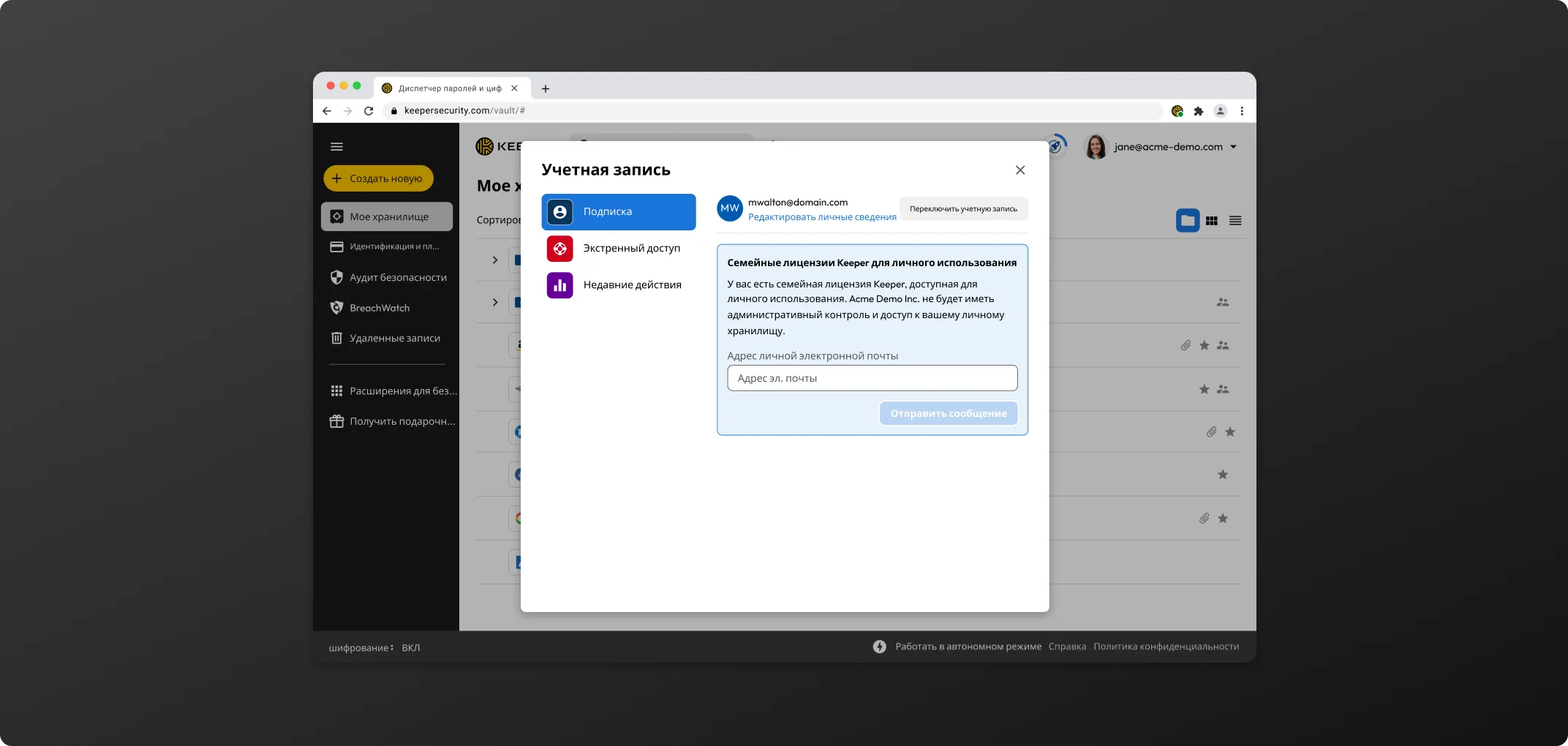Click Работать в автономном режиме

(x=968, y=647)
